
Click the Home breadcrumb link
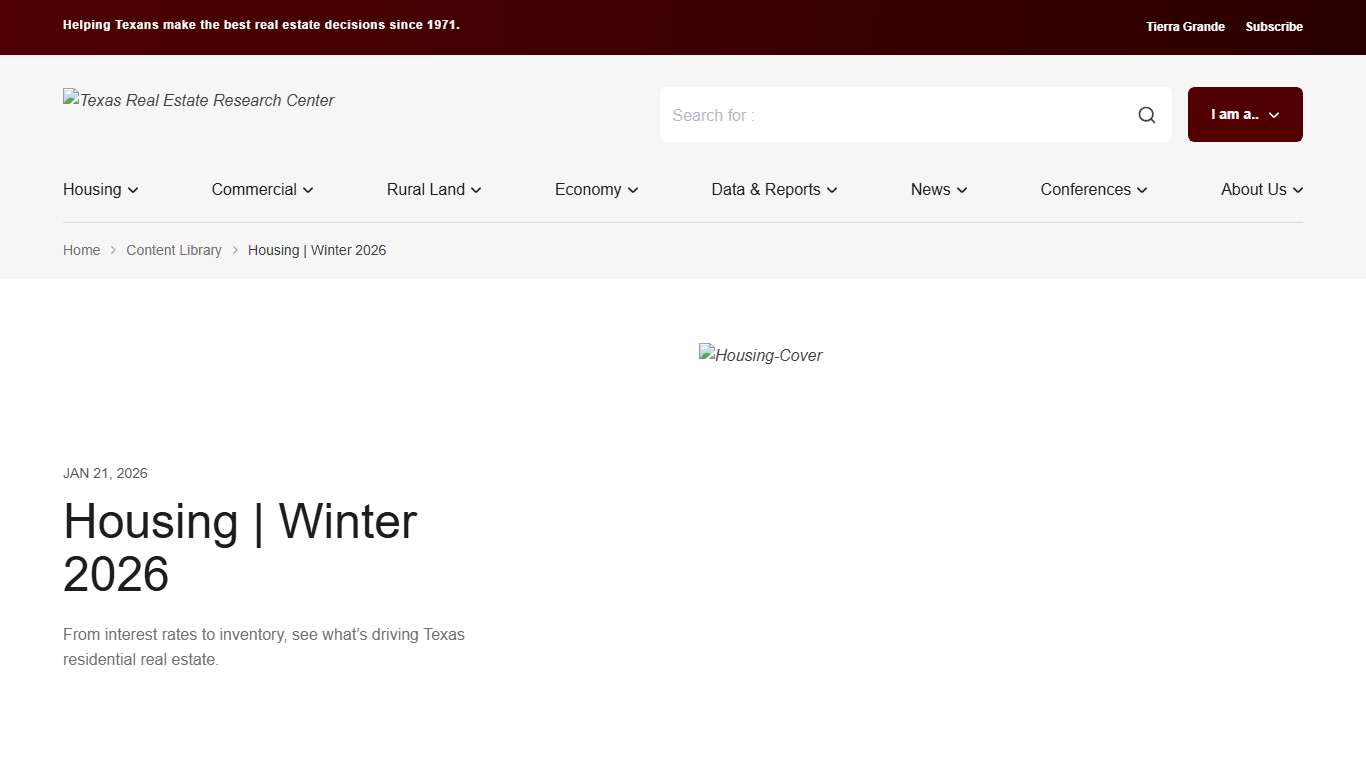[x=81, y=250]
